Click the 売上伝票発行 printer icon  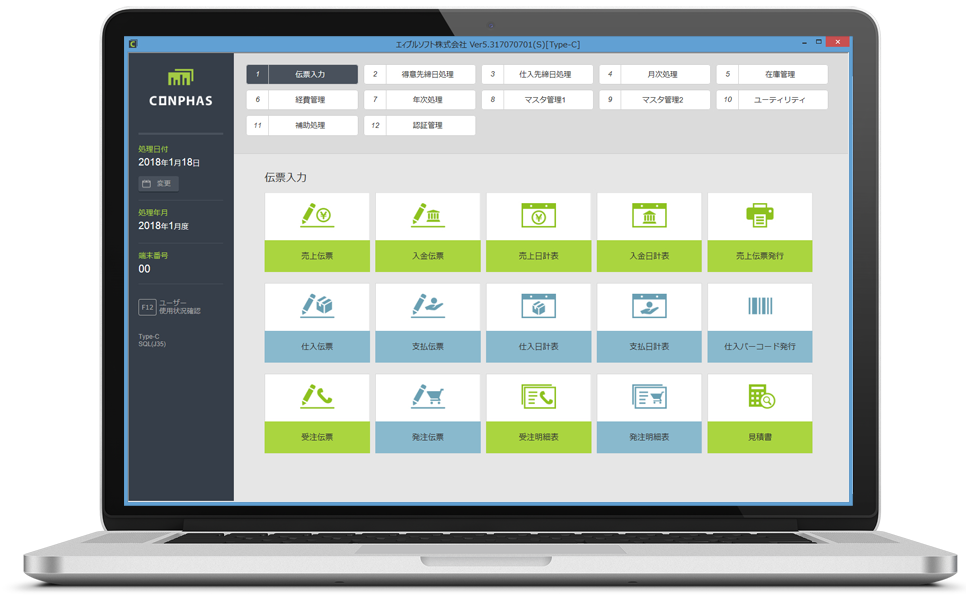click(x=760, y=217)
